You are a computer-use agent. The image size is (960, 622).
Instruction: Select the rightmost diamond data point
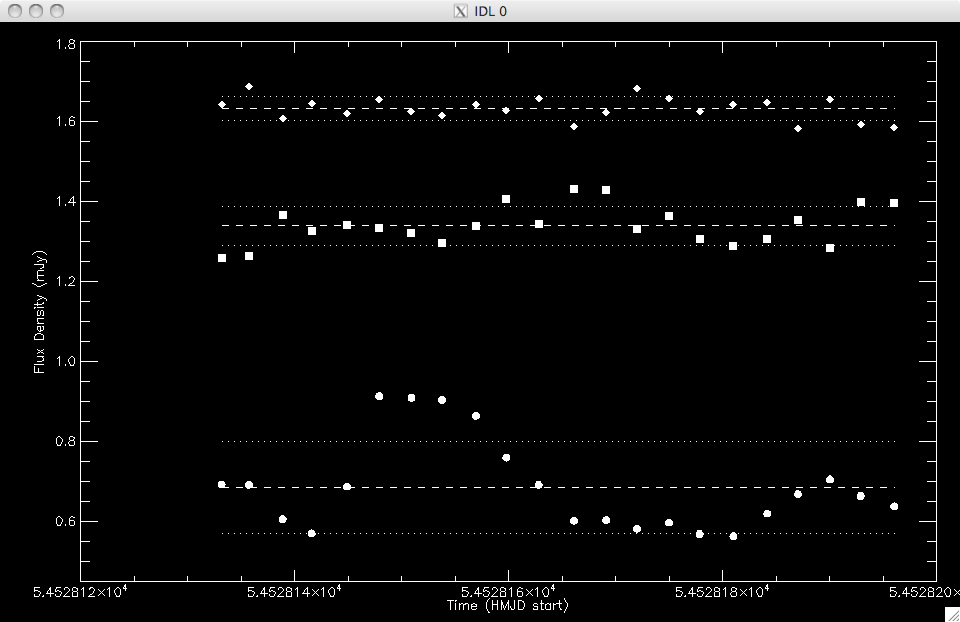pyautogui.click(x=893, y=128)
